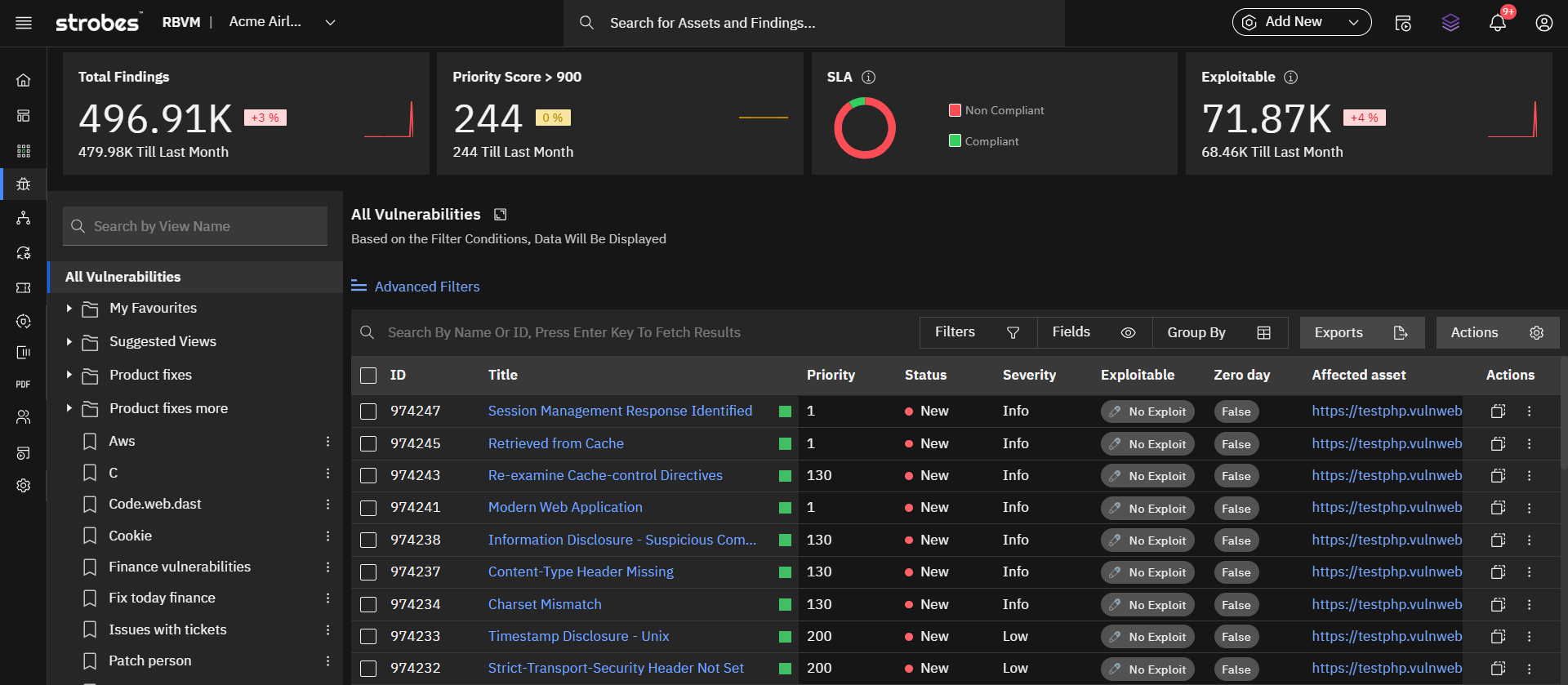Open affected asset link for 974243
Screen dimensions: 1568x685
[x=1387, y=476]
